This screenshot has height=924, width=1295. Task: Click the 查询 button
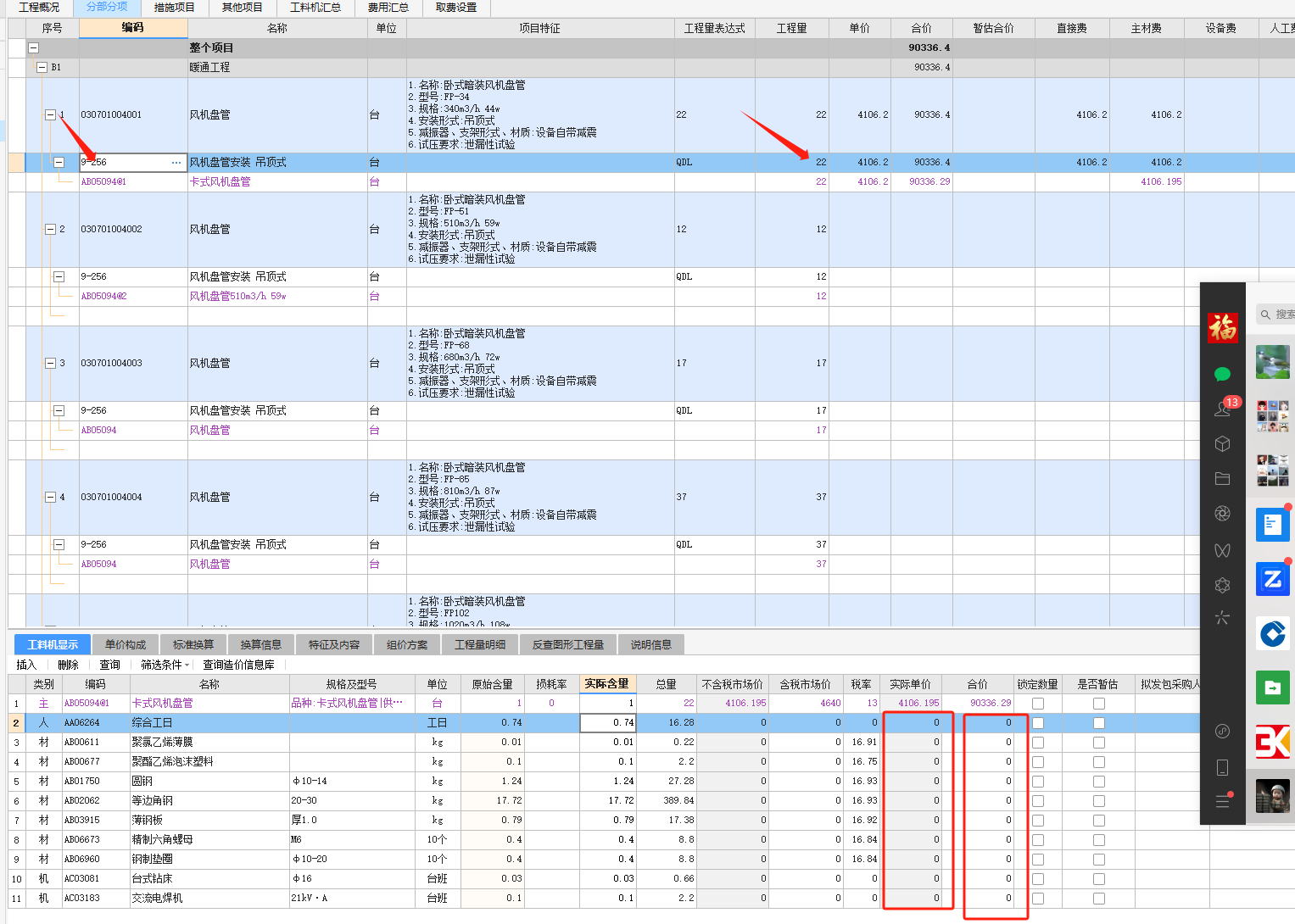pos(109,665)
